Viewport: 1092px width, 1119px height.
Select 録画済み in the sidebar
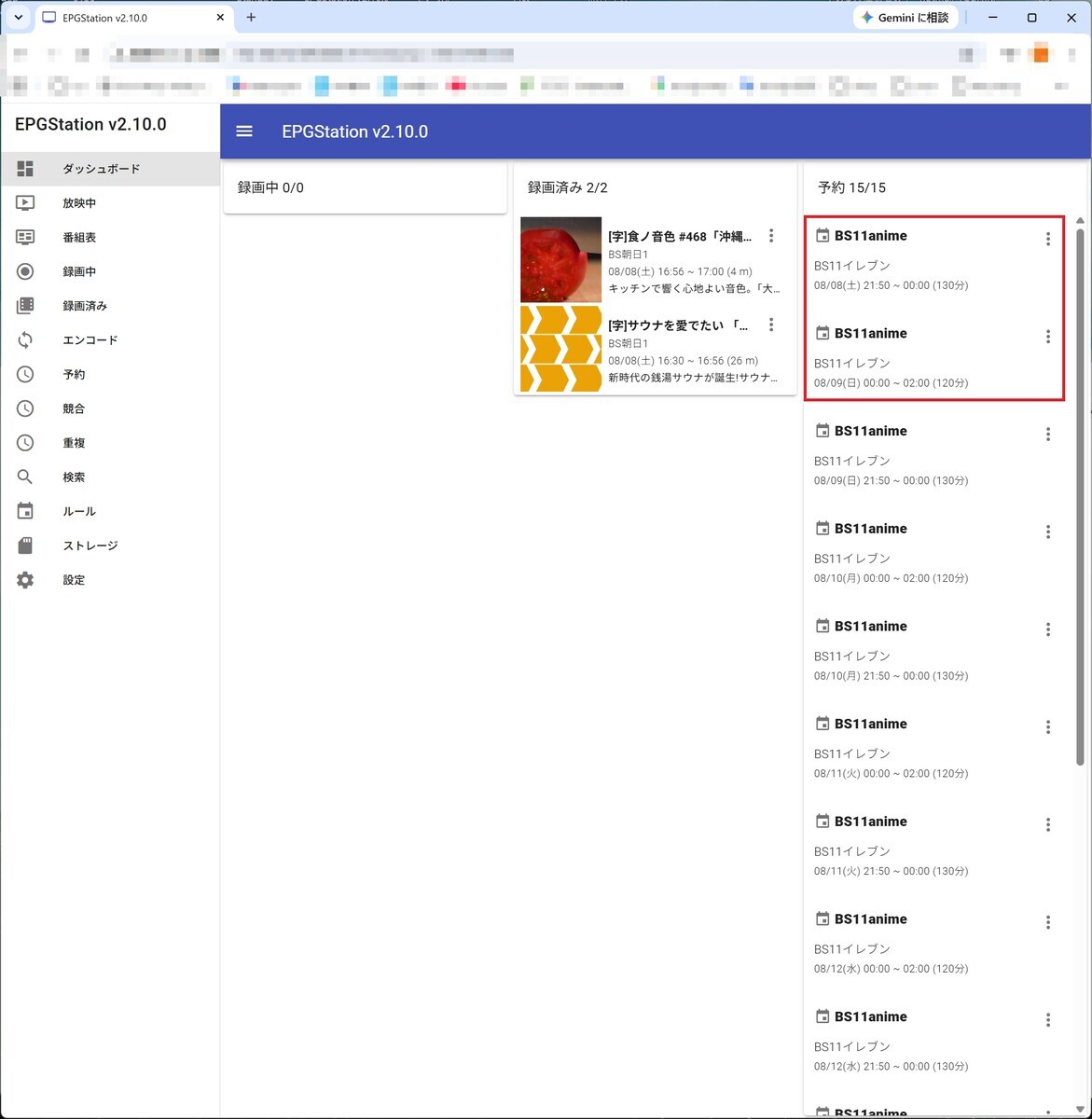(110, 306)
